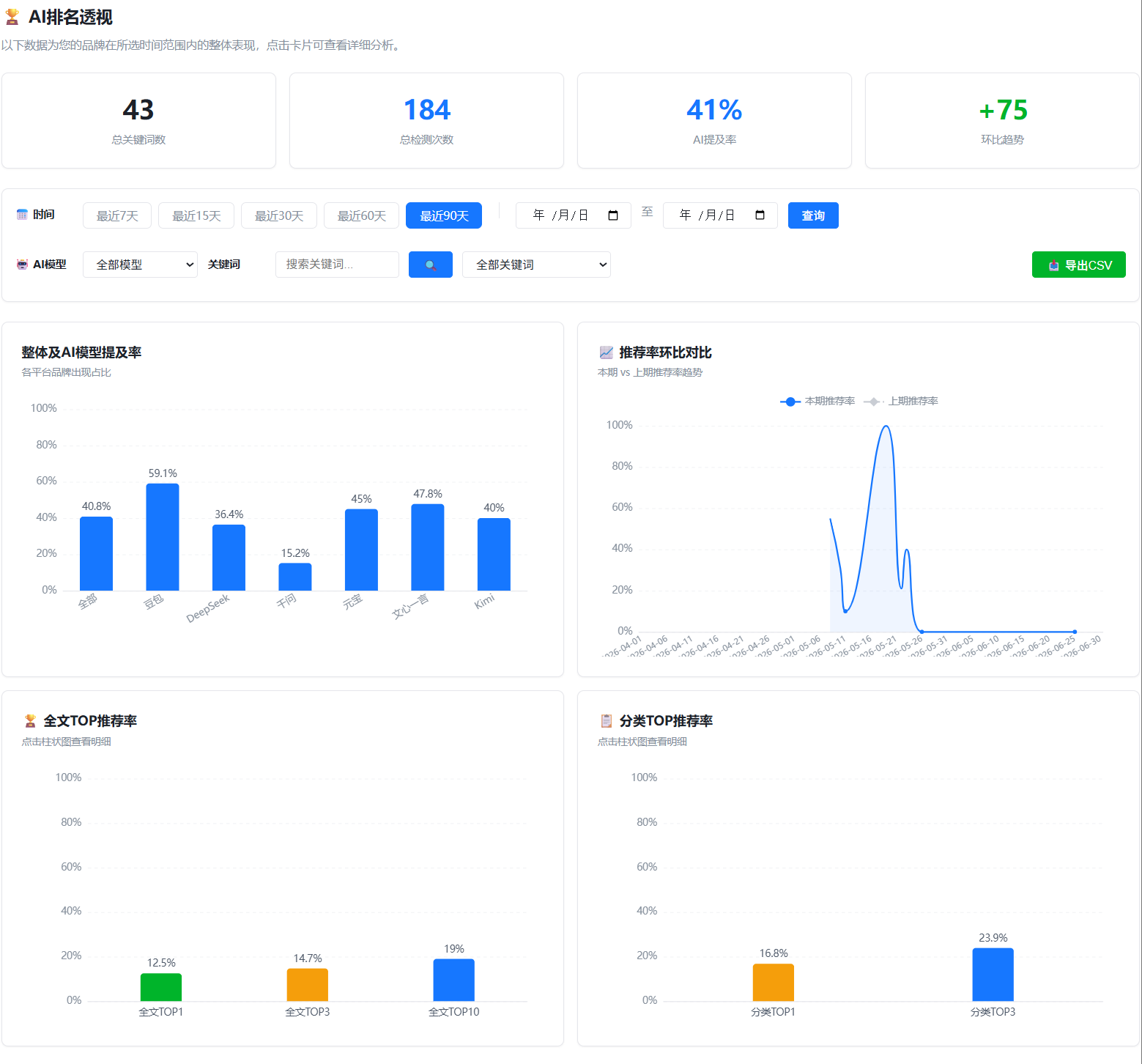The image size is (1142, 1064).
Task: Open the start date calendar picker icon
Action: click(x=613, y=215)
